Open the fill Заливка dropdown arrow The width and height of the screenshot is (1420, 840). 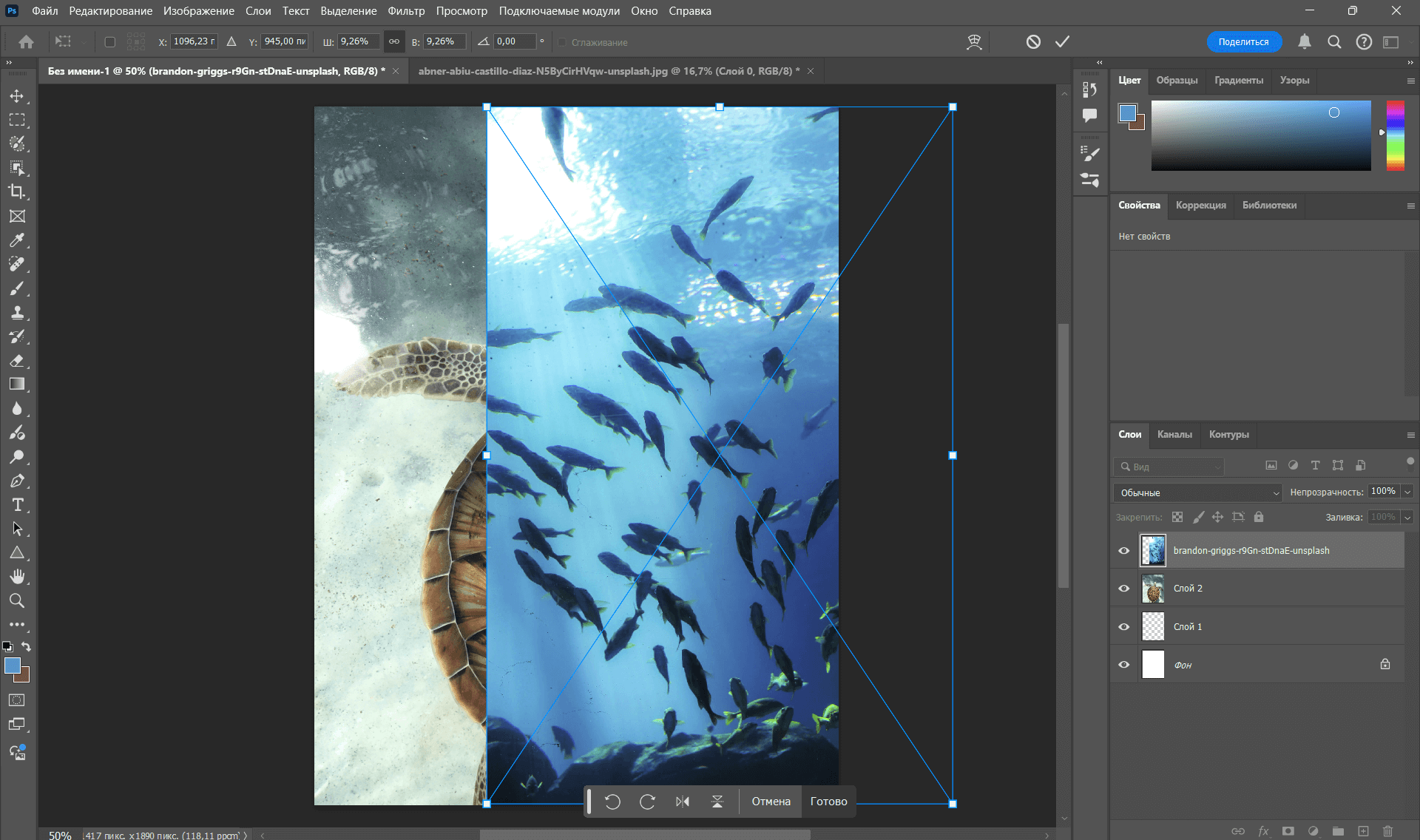[1407, 518]
